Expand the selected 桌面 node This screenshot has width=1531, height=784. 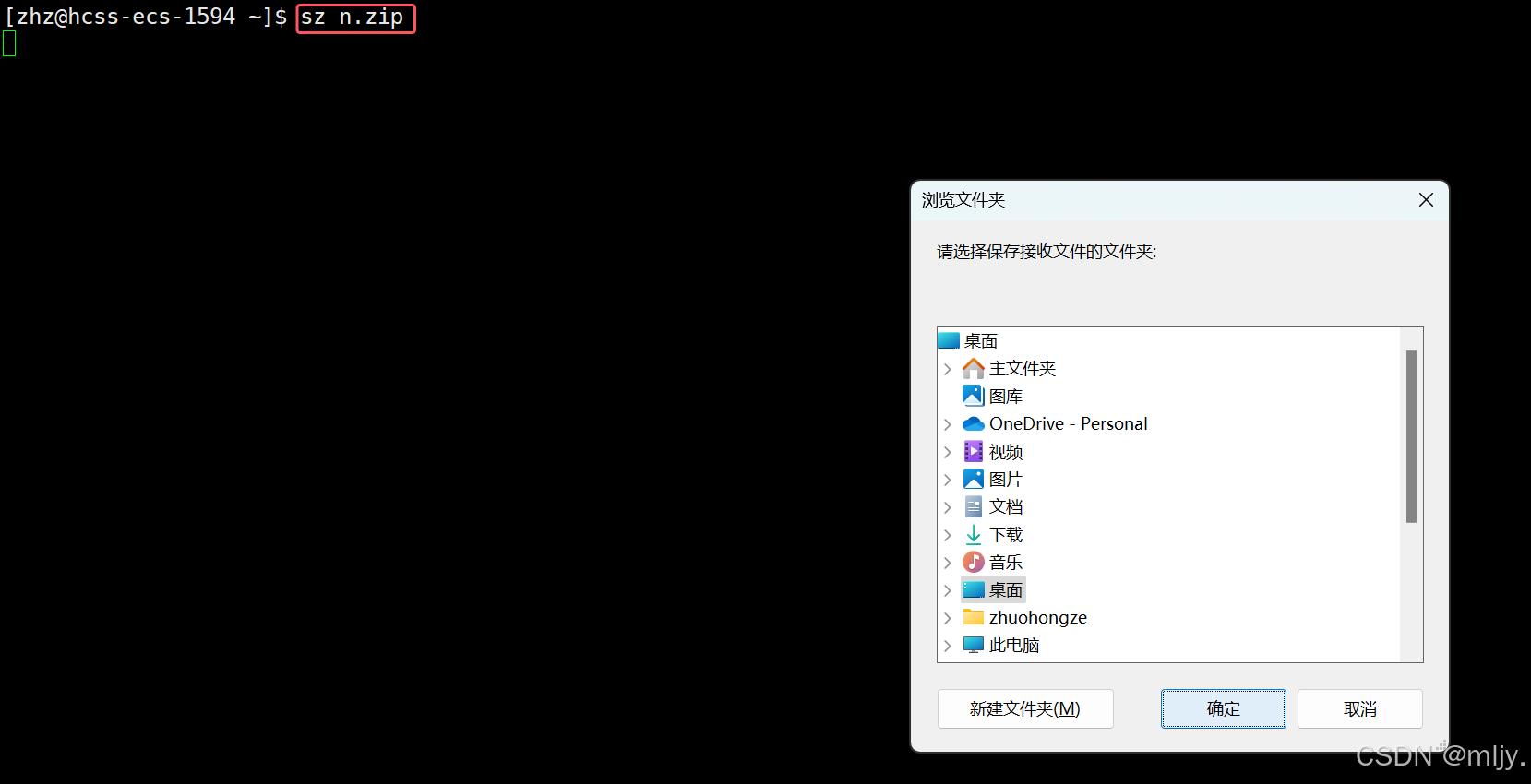[948, 590]
